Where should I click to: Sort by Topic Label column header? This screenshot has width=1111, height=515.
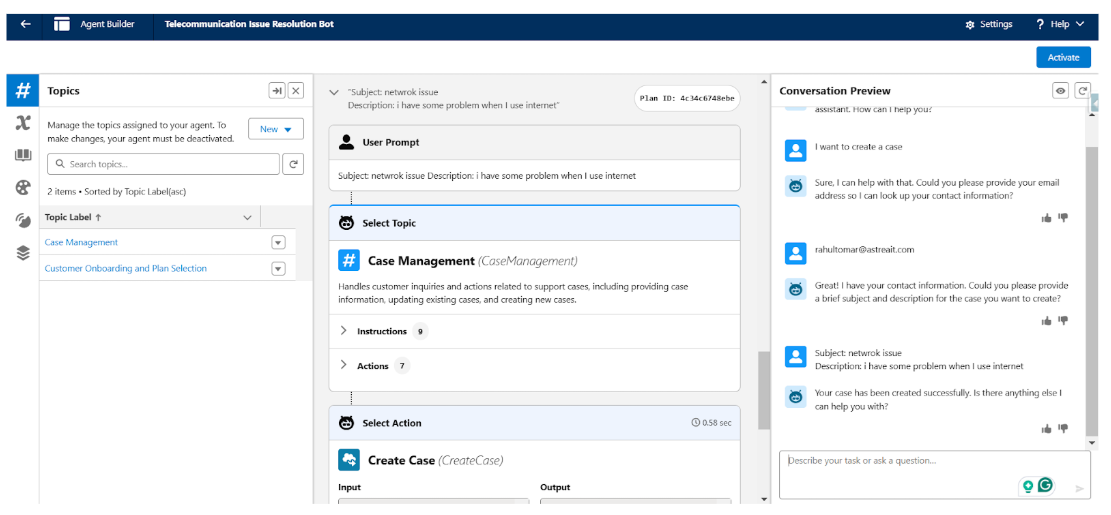(x=73, y=217)
